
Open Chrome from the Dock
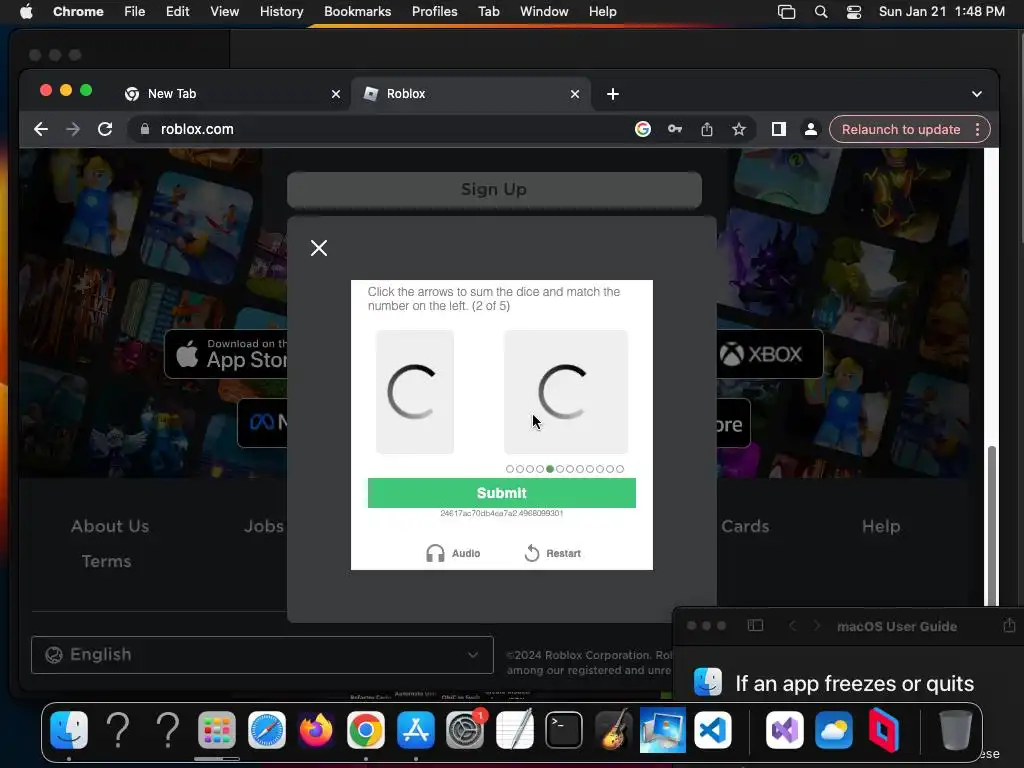(366, 730)
